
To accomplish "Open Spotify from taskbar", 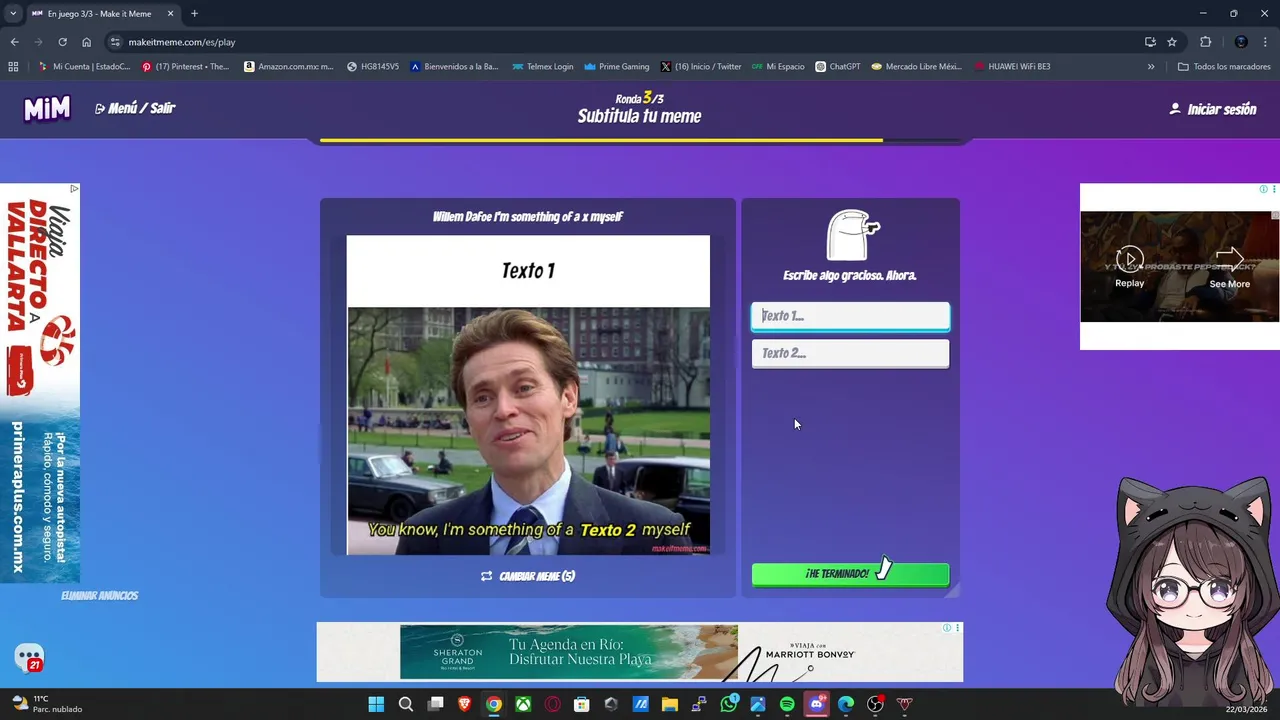I will [x=787, y=704].
